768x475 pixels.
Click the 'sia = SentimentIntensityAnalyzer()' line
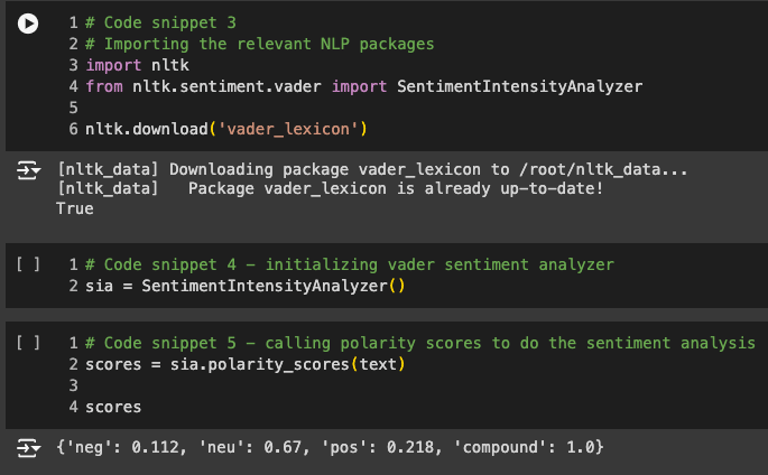[245, 286]
